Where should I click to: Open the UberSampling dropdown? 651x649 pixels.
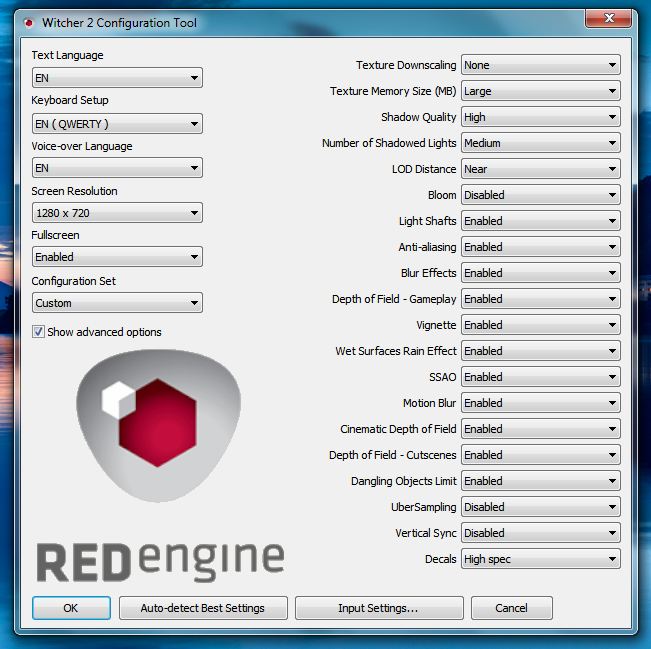541,507
